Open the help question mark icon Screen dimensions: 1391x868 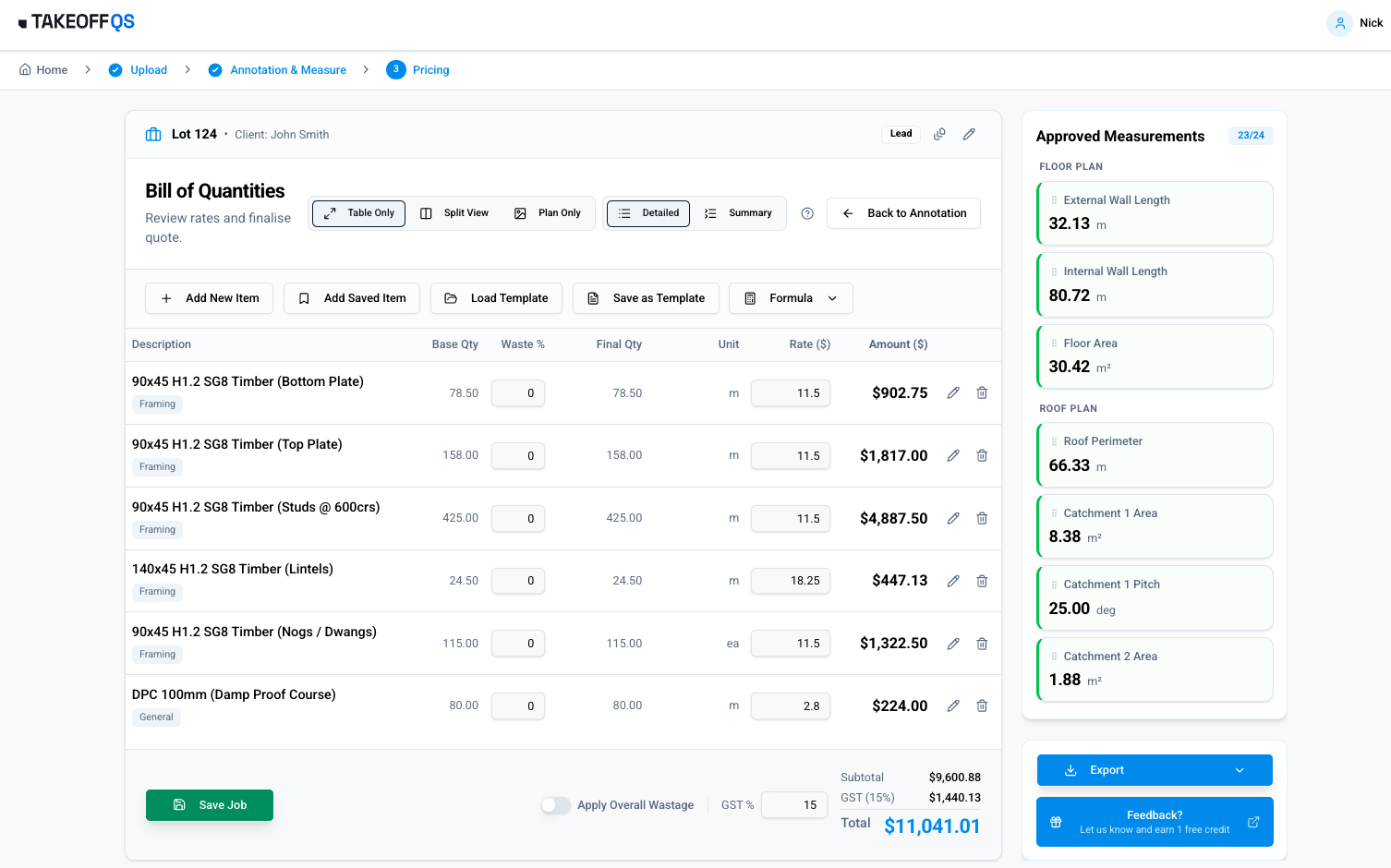tap(806, 213)
